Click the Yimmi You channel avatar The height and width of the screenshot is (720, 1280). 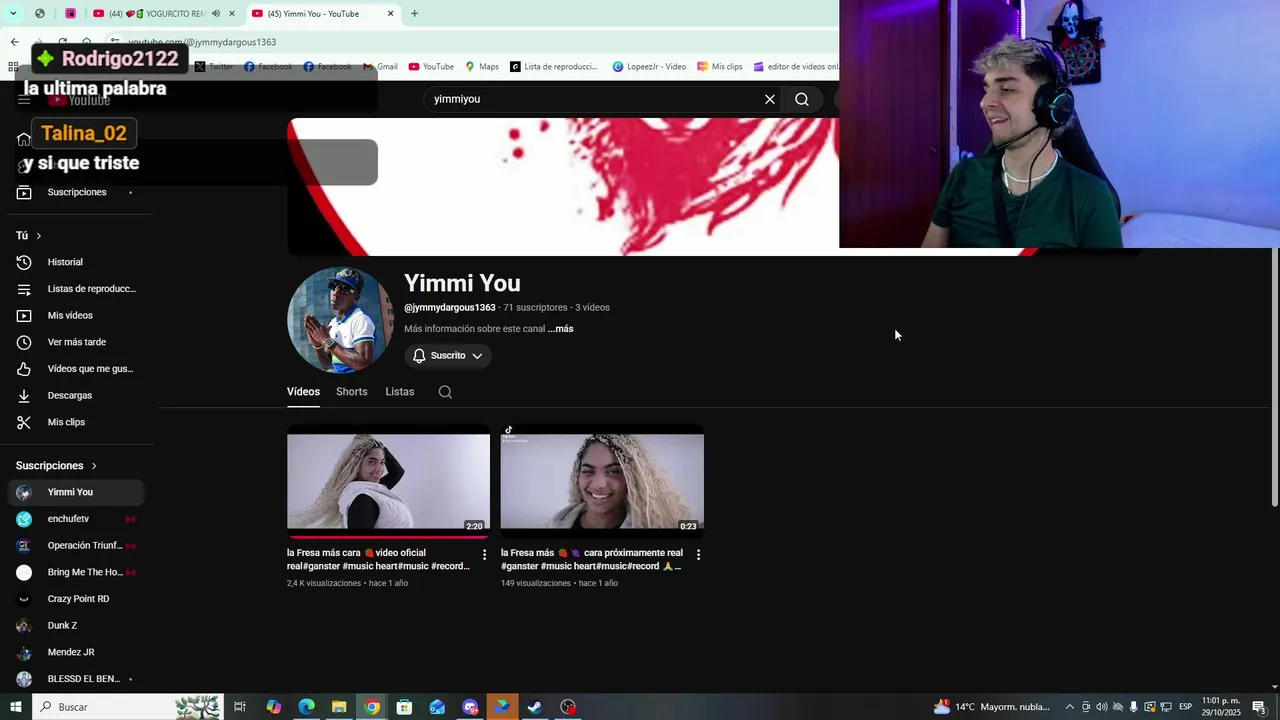[340, 320]
